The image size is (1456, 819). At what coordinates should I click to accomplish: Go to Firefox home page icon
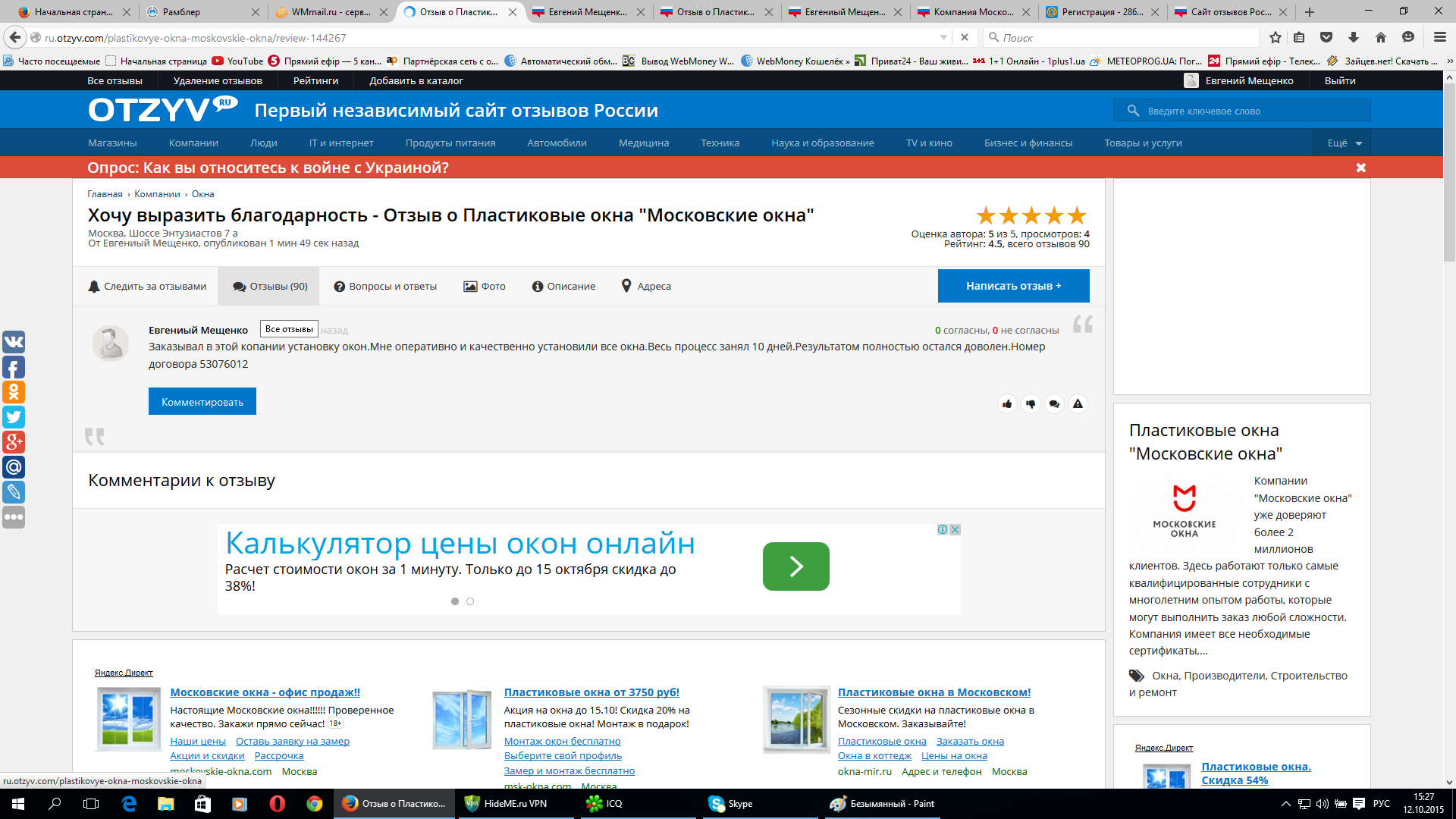click(1381, 37)
